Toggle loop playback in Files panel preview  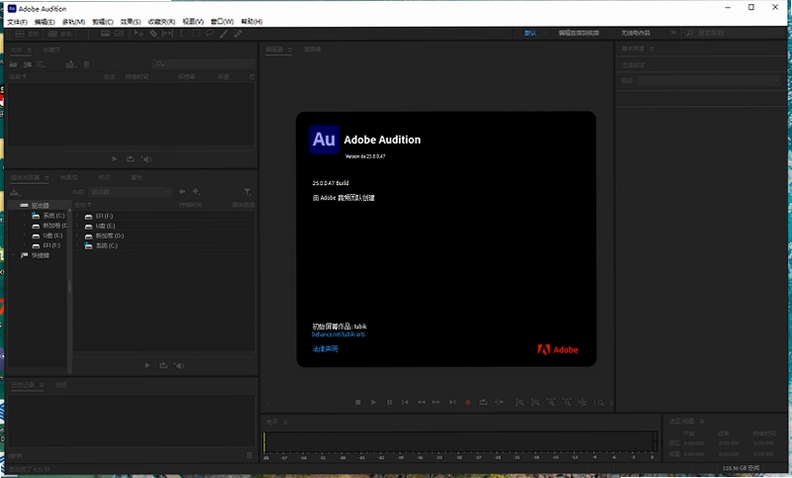click(130, 159)
